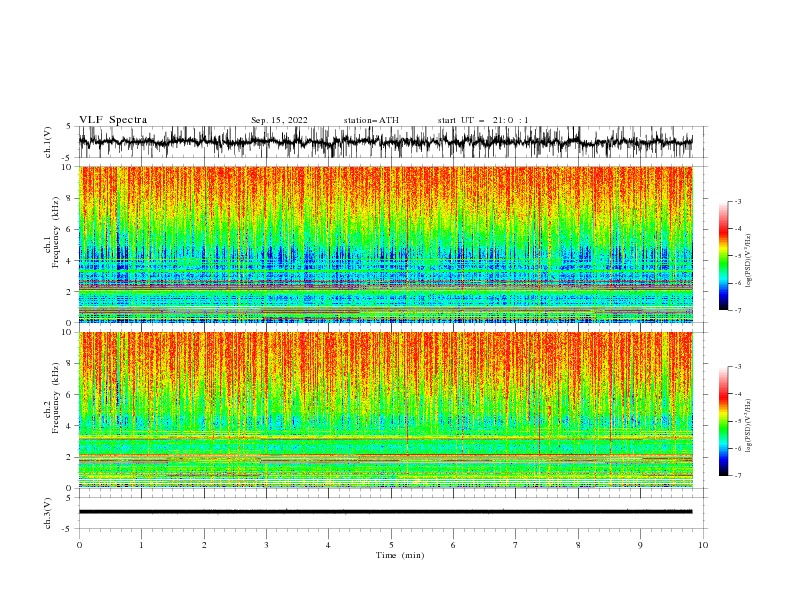The width and height of the screenshot is (792, 612).
Task: Click the time axis tick label 1
Action: pyautogui.click(x=141, y=545)
